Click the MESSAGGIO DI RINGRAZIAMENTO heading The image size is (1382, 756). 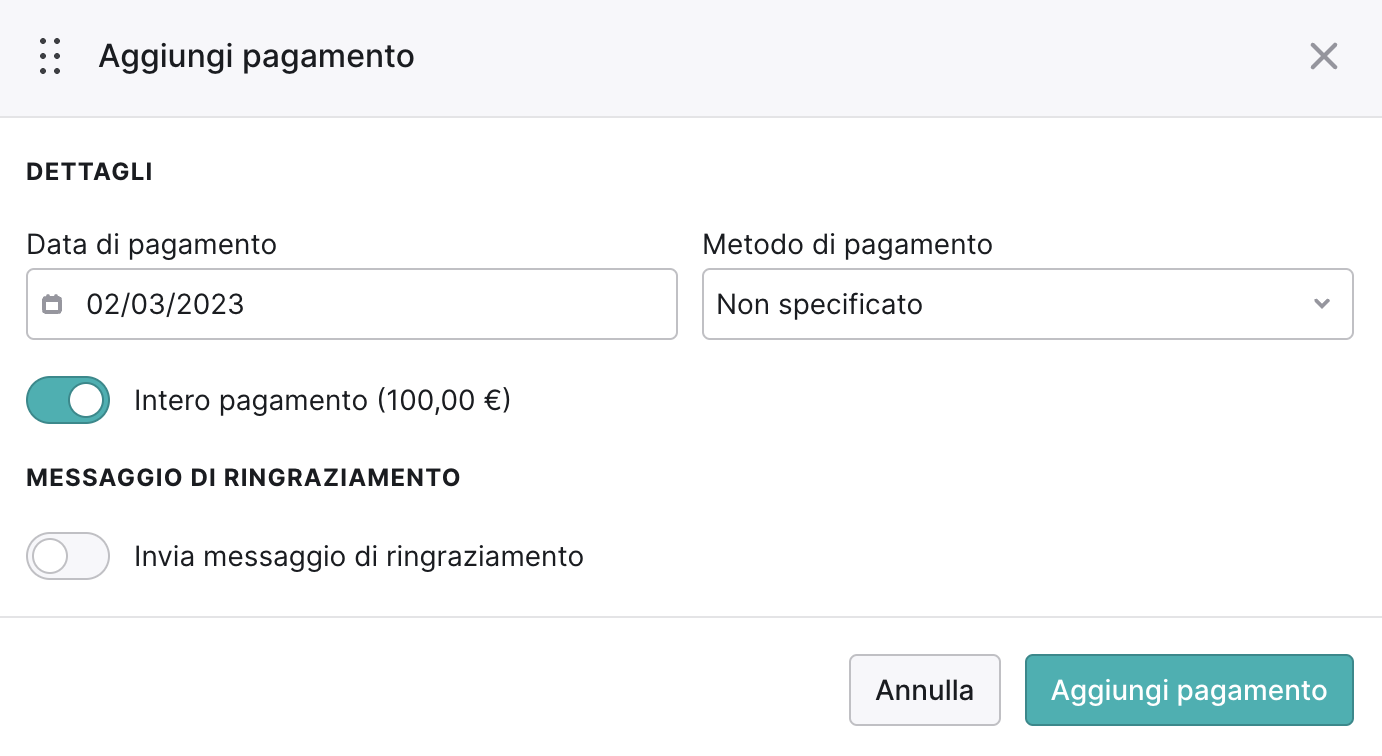tap(243, 478)
